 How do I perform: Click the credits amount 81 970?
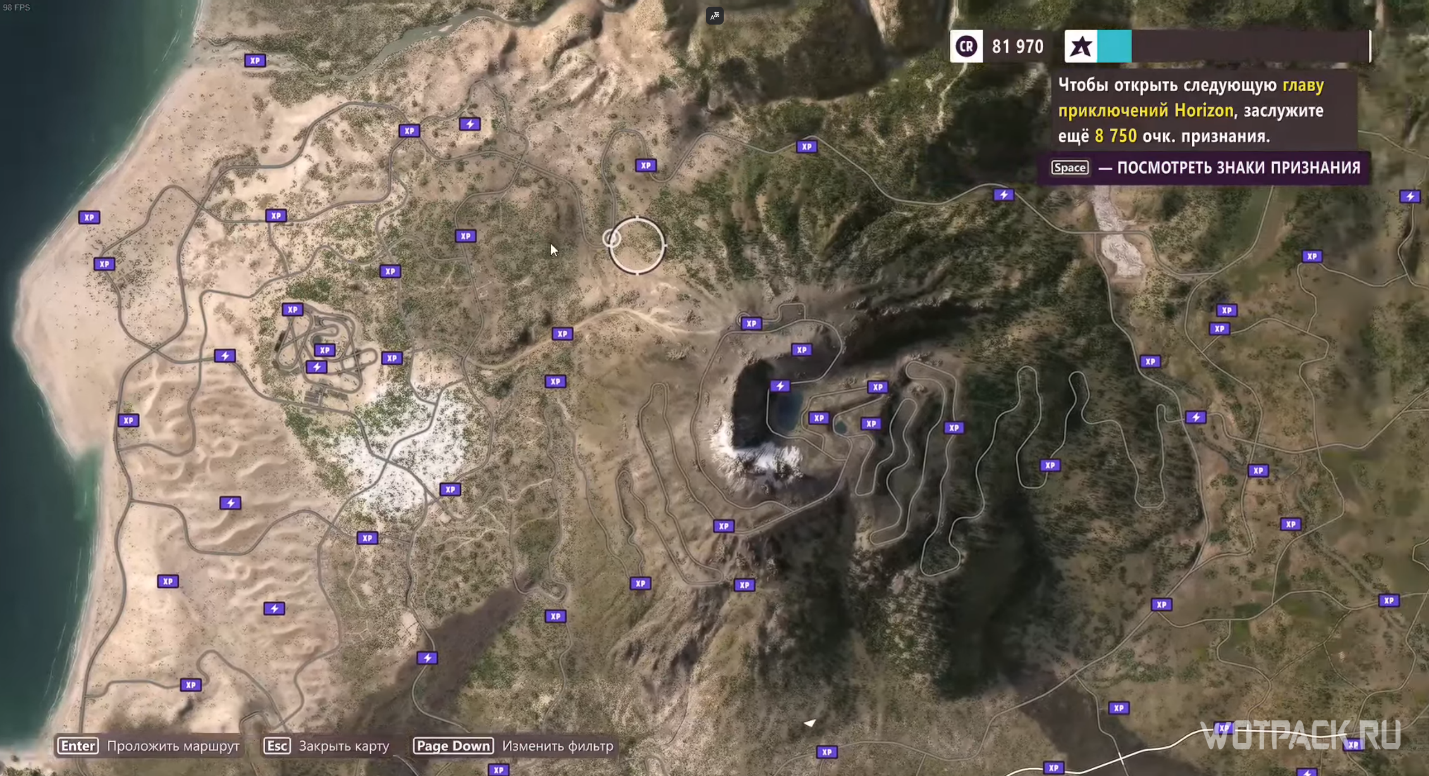pyautogui.click(x=1017, y=46)
